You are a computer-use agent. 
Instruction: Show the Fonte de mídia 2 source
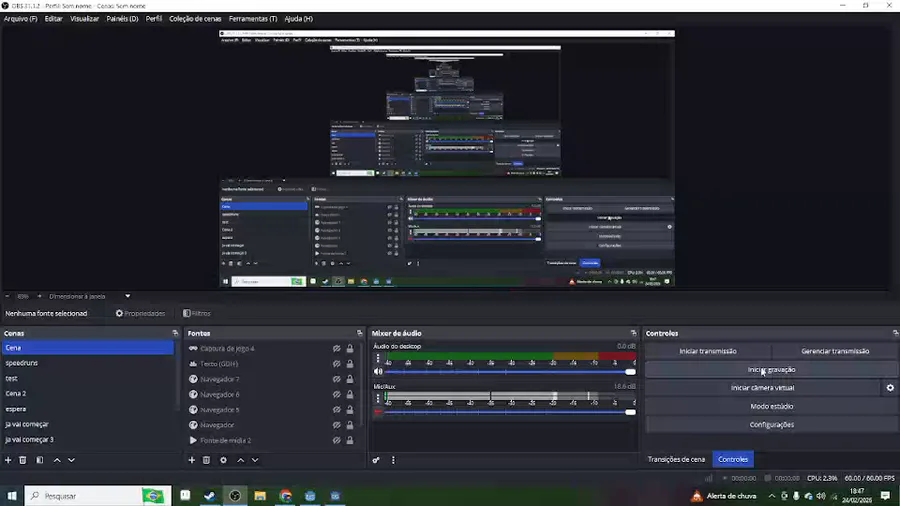click(x=336, y=441)
